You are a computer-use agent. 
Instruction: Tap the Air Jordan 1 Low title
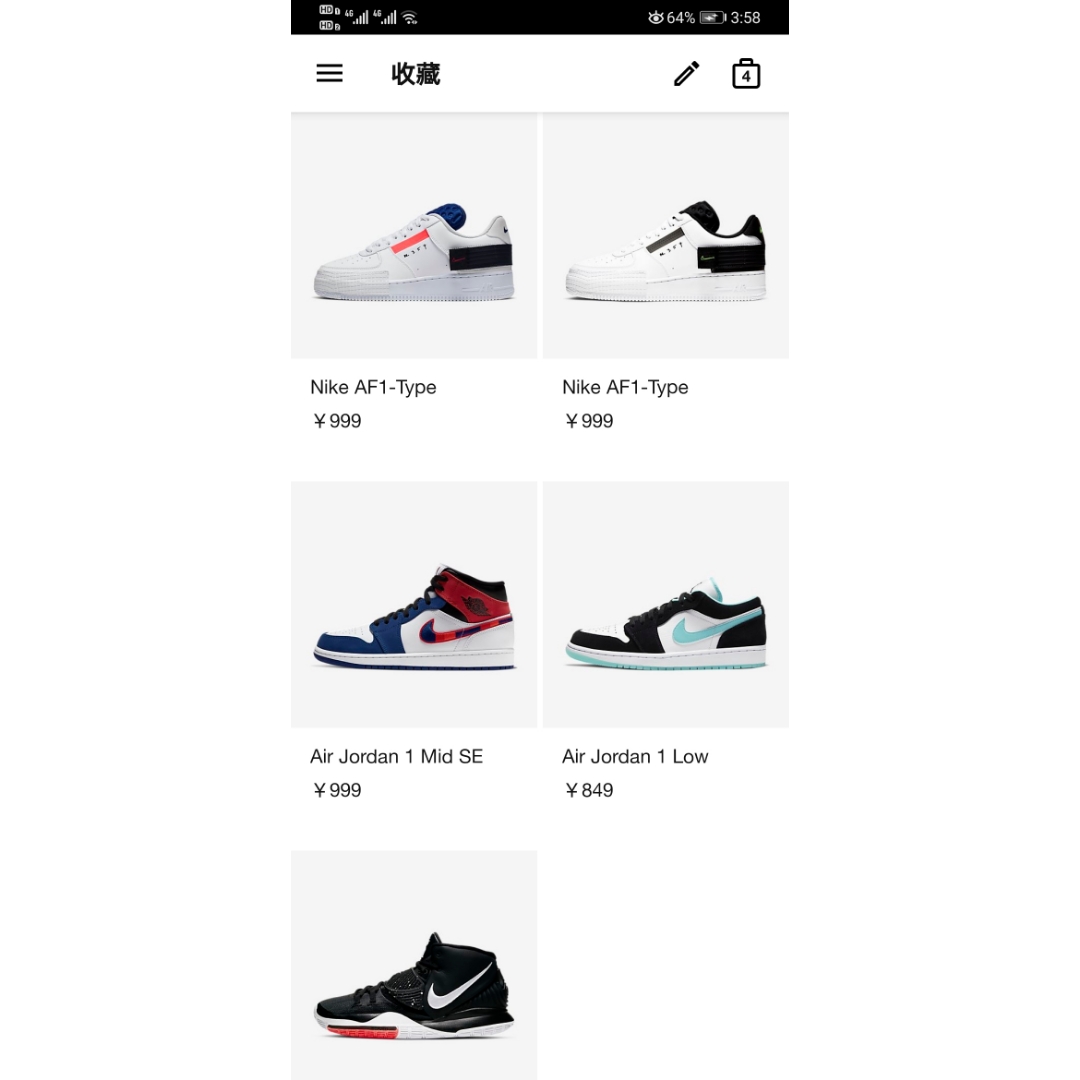[635, 756]
